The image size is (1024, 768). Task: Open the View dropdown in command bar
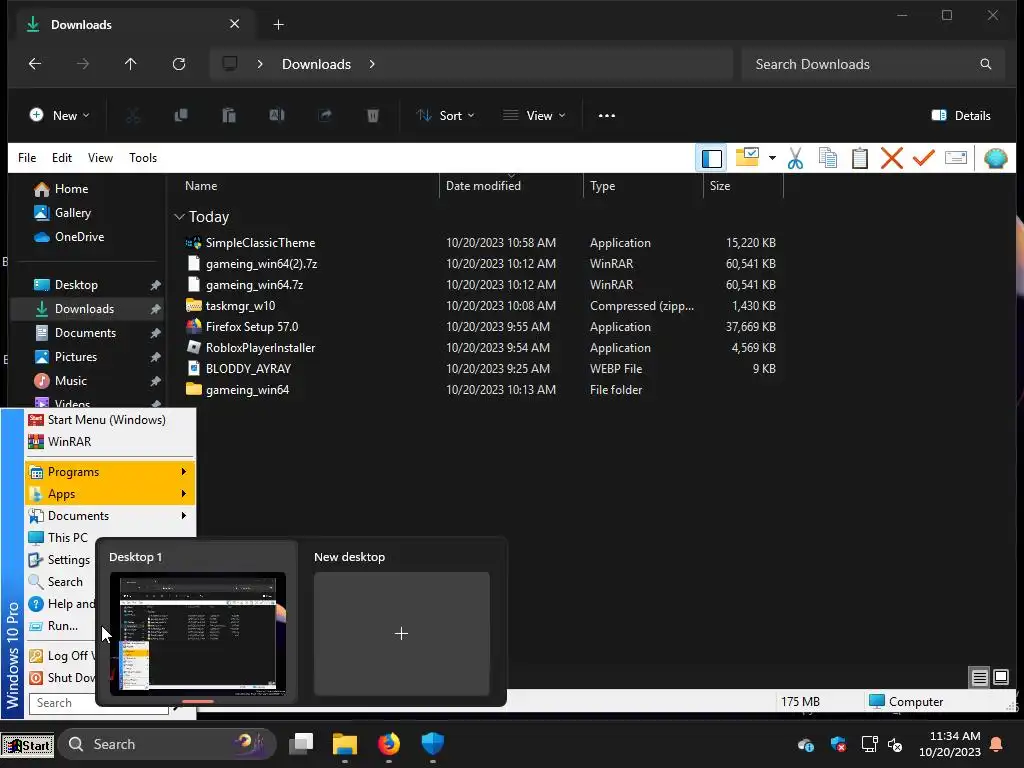[534, 116]
